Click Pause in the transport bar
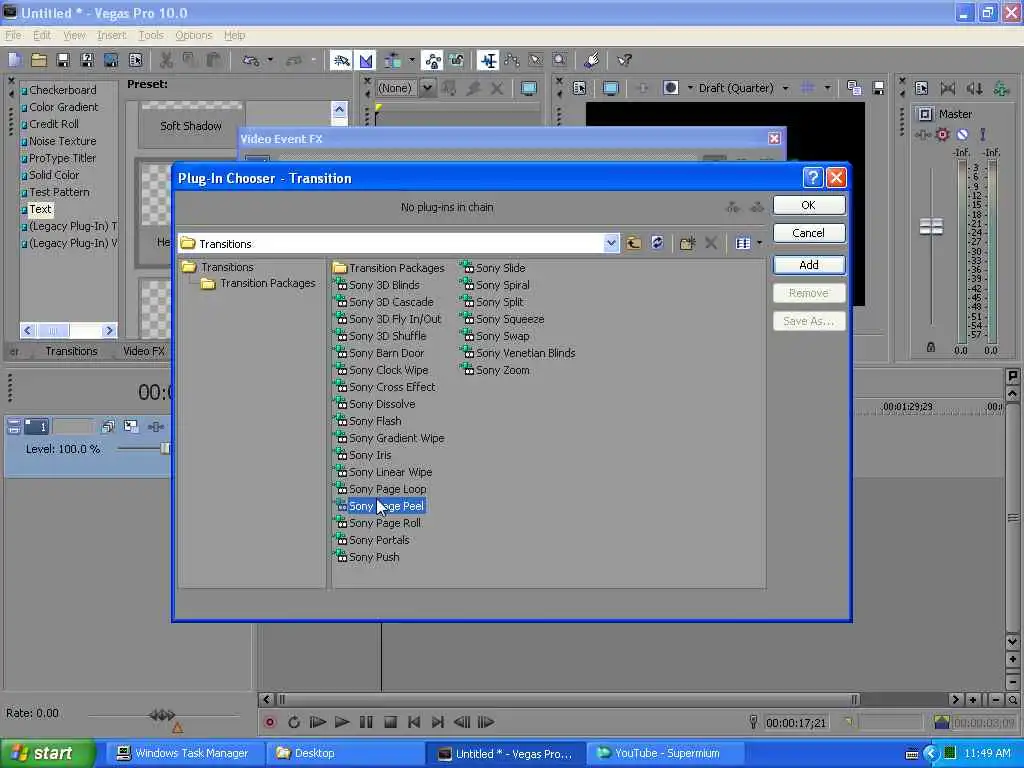This screenshot has width=1024, height=768. point(366,722)
